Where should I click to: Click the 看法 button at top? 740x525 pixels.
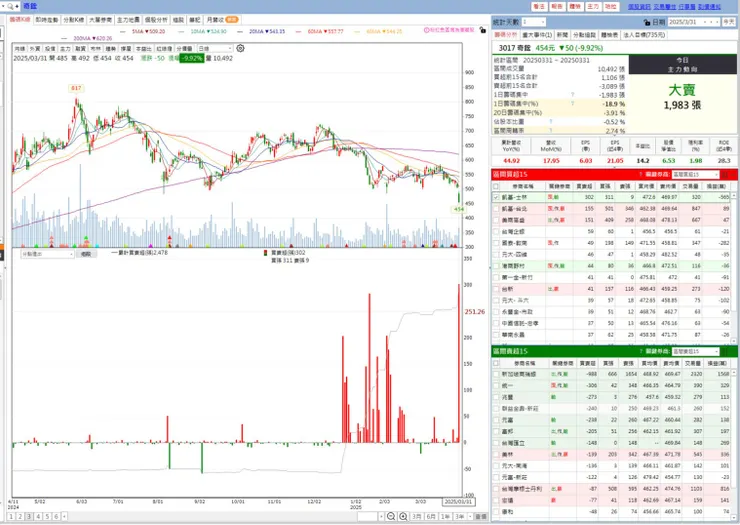538,6
